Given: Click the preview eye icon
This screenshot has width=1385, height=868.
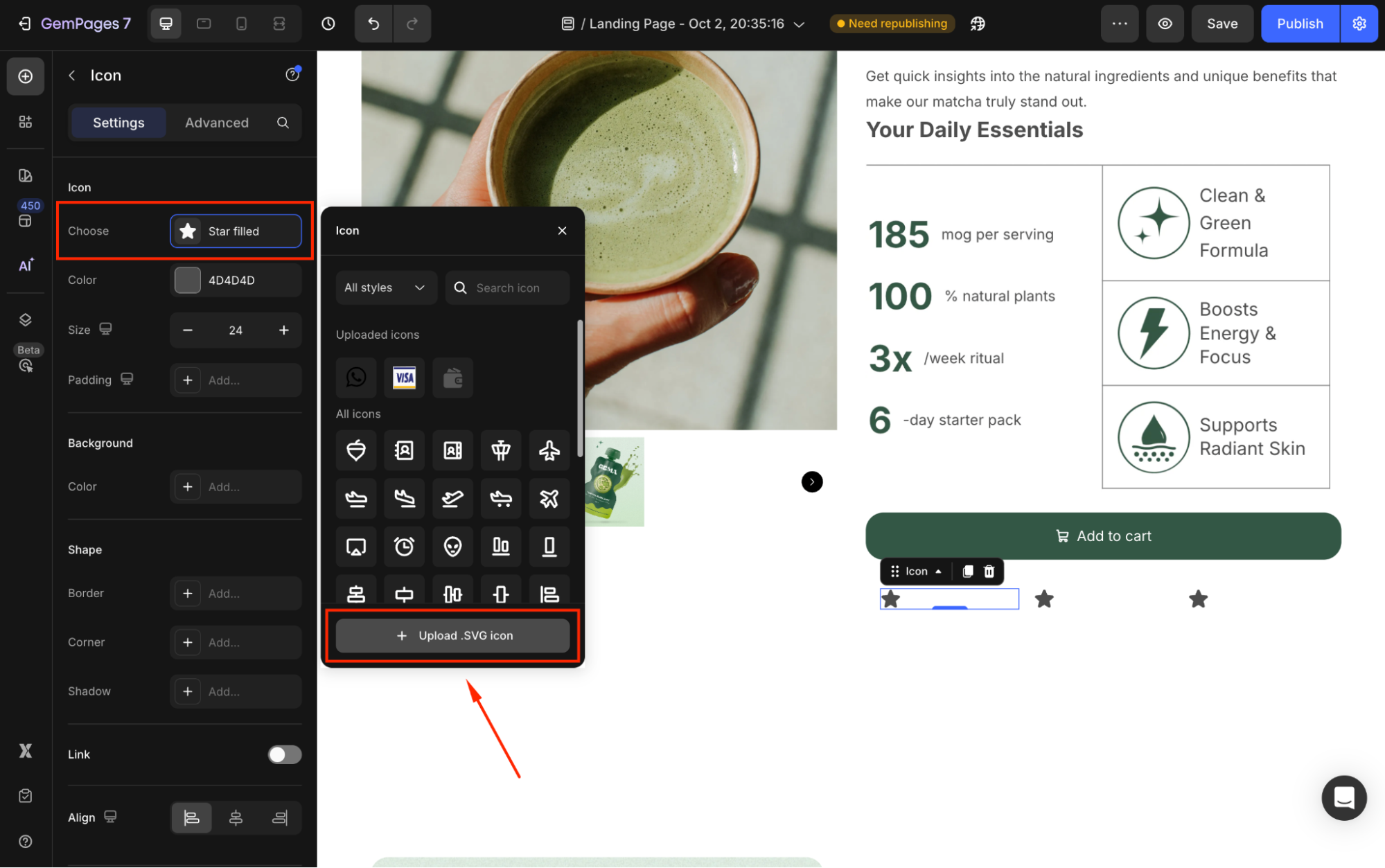Looking at the screenshot, I should click(x=1165, y=24).
